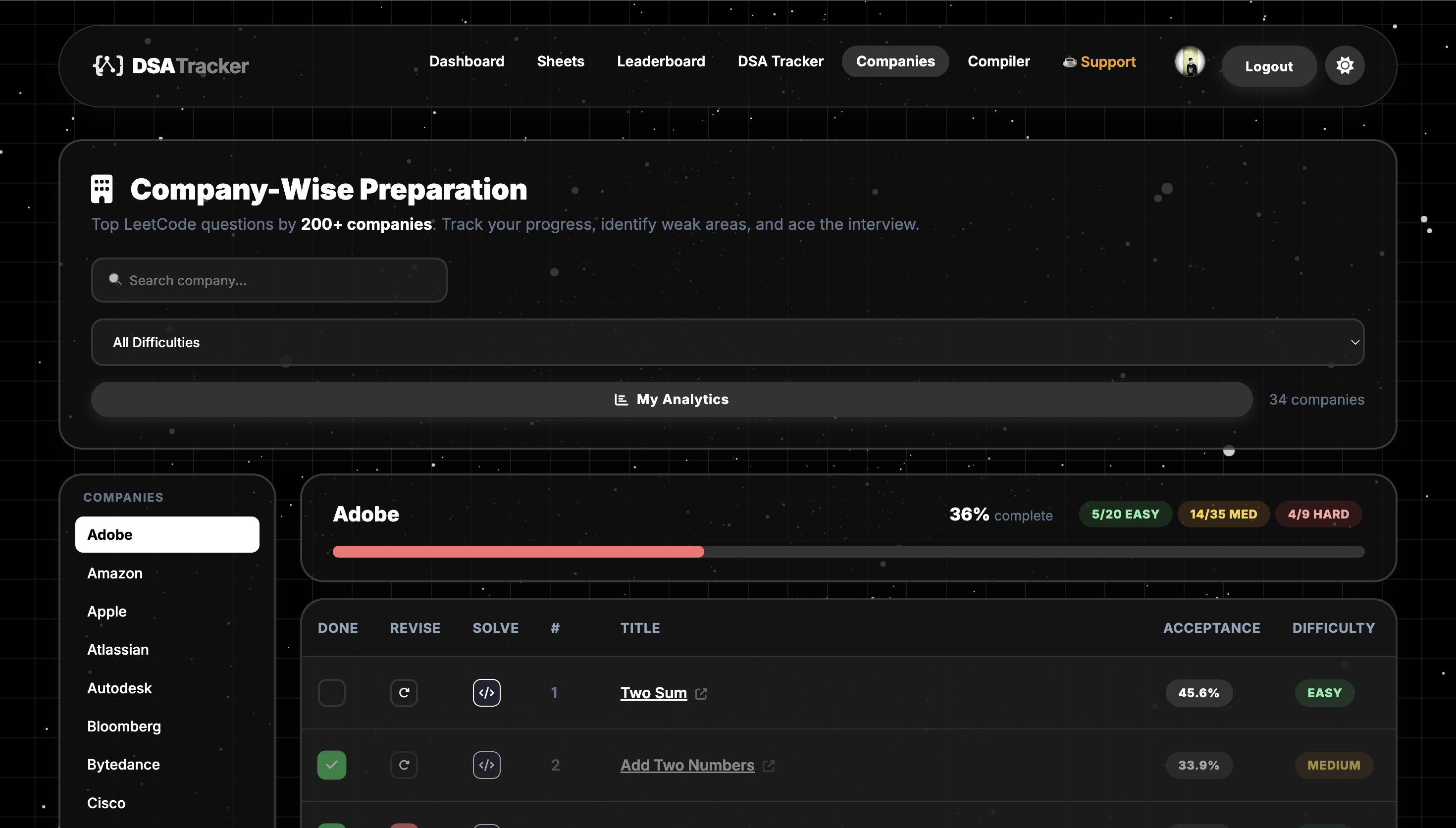Click the 45.6% acceptance value
Viewport: 1456px width, 828px height.
pos(1198,693)
